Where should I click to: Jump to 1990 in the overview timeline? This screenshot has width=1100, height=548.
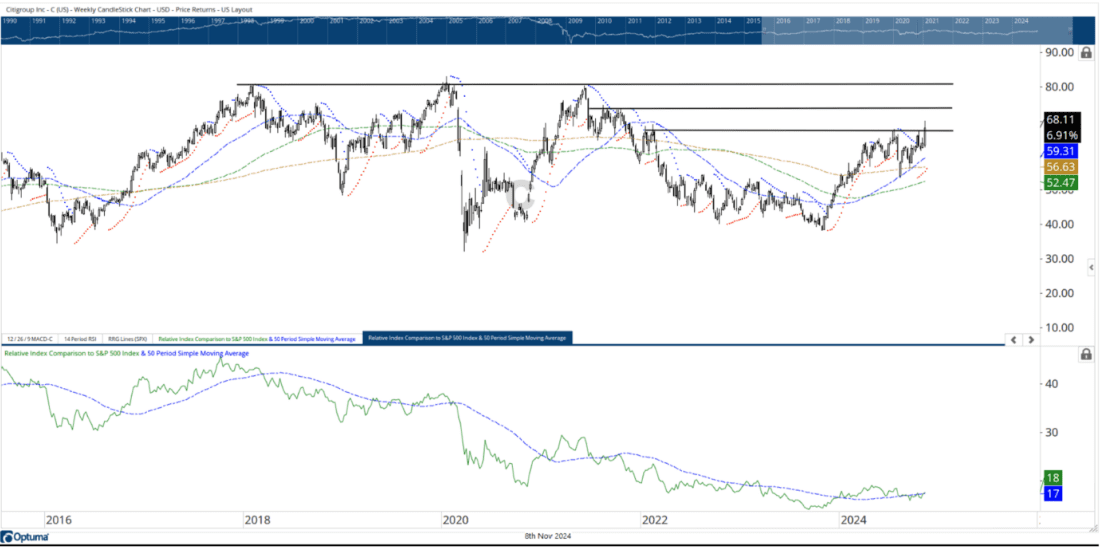tap(10, 21)
